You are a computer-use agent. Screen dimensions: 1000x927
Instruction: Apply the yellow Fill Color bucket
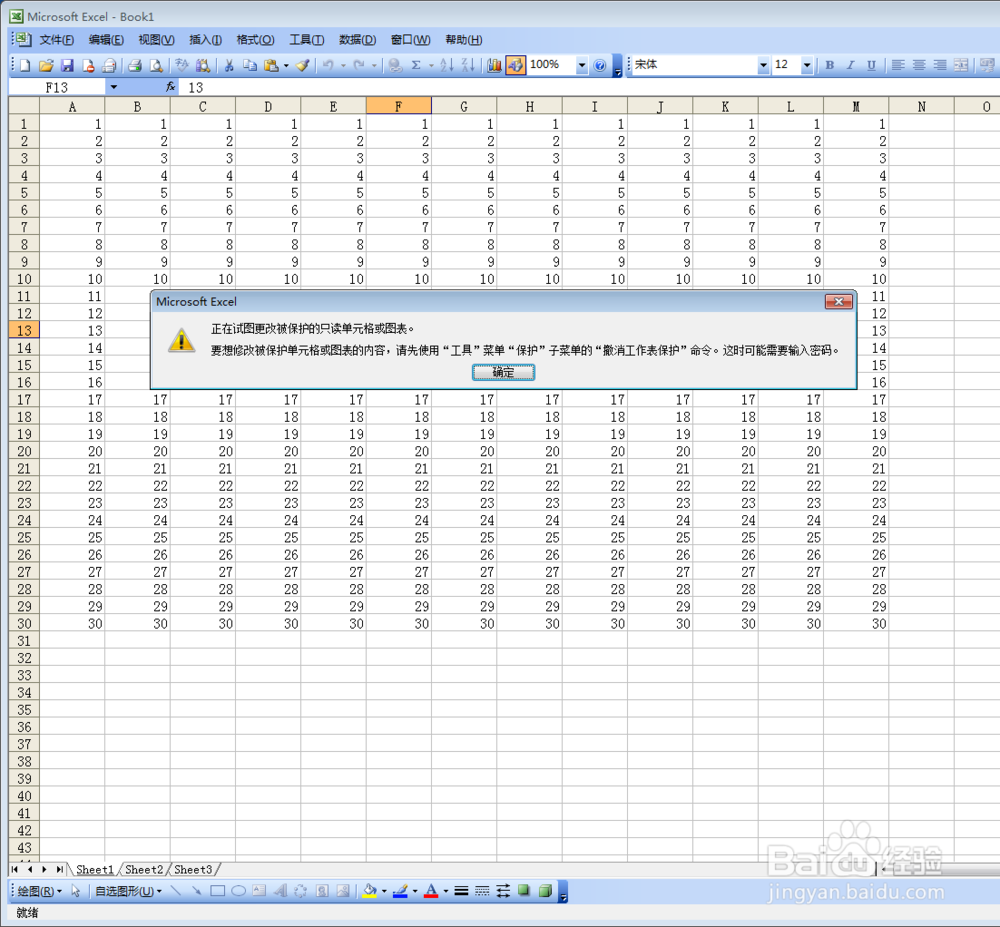(369, 891)
